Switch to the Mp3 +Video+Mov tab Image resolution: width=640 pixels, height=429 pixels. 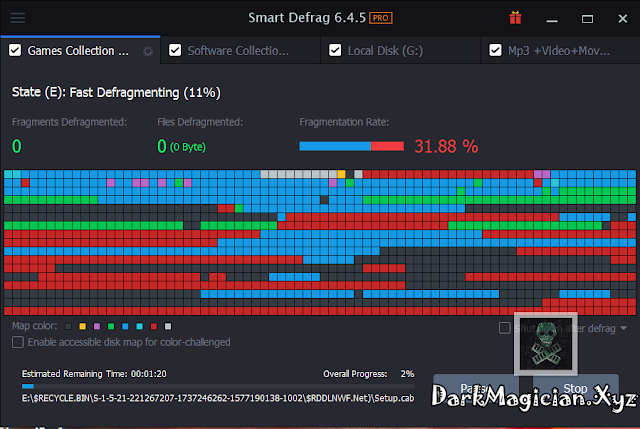point(560,50)
